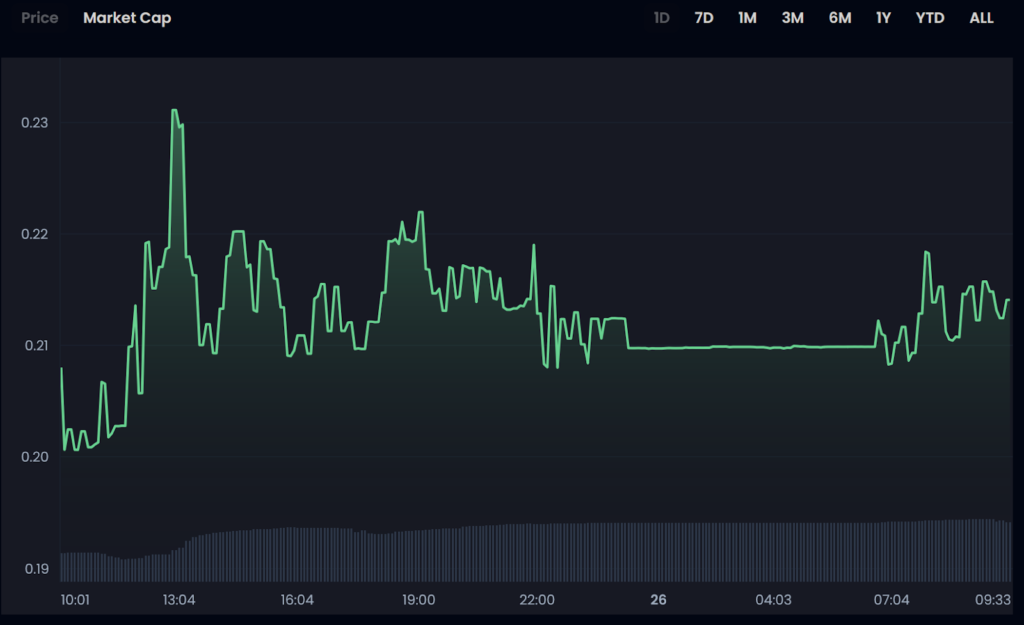Display the ALL time range
The image size is (1024, 625).
click(x=981, y=18)
